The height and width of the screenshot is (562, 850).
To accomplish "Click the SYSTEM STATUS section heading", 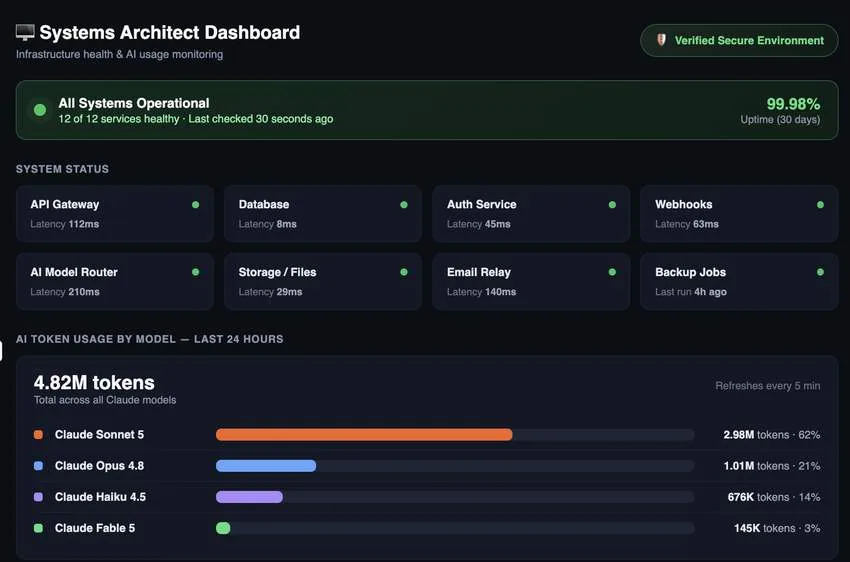I will click(x=62, y=169).
